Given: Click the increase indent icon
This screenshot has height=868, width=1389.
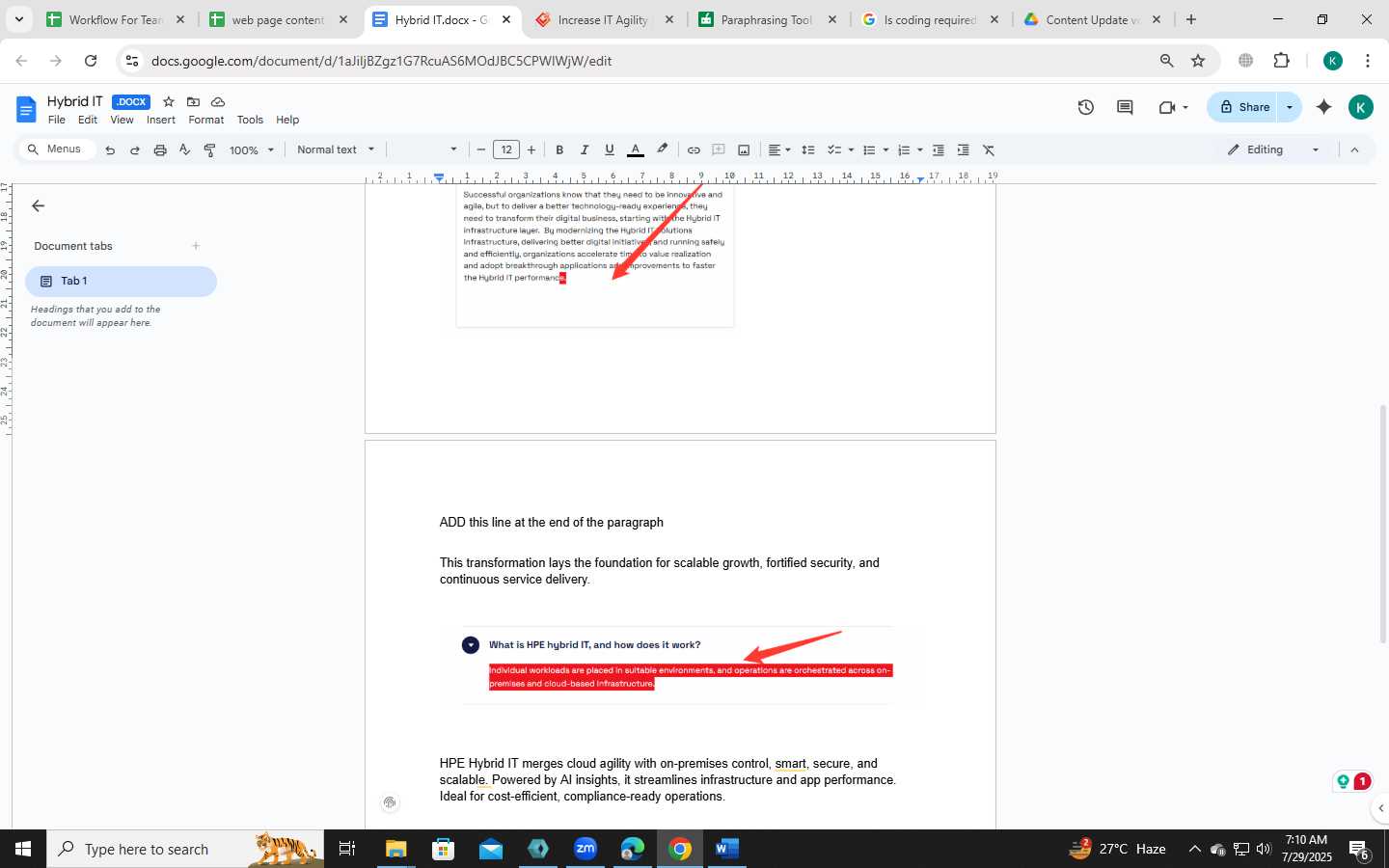Looking at the screenshot, I should click(964, 149).
